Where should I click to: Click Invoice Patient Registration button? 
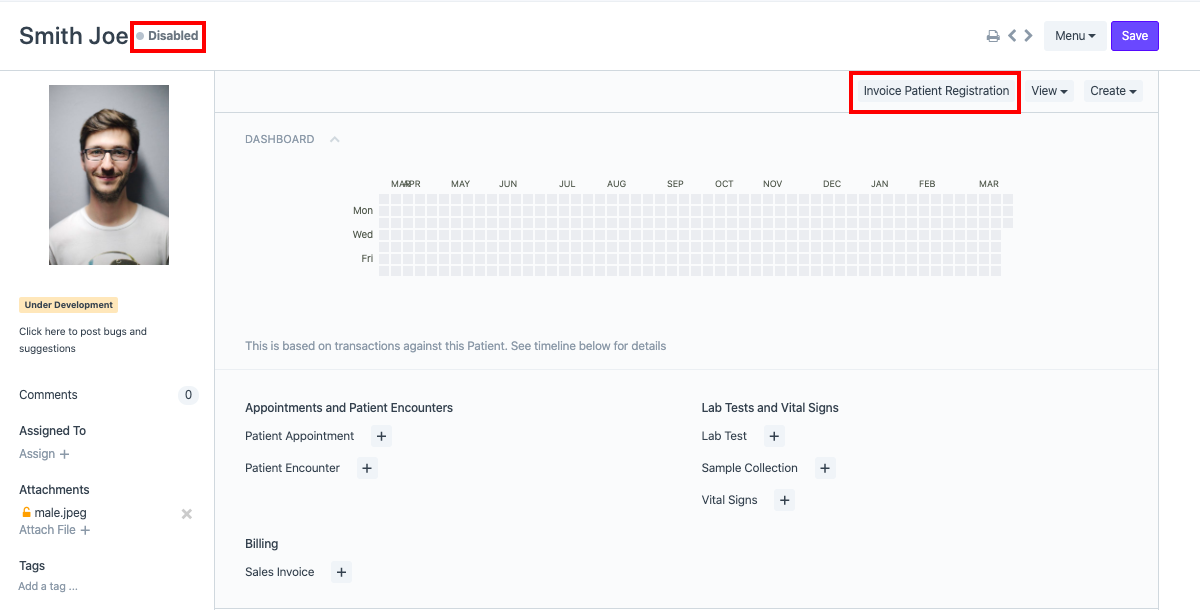pos(936,91)
